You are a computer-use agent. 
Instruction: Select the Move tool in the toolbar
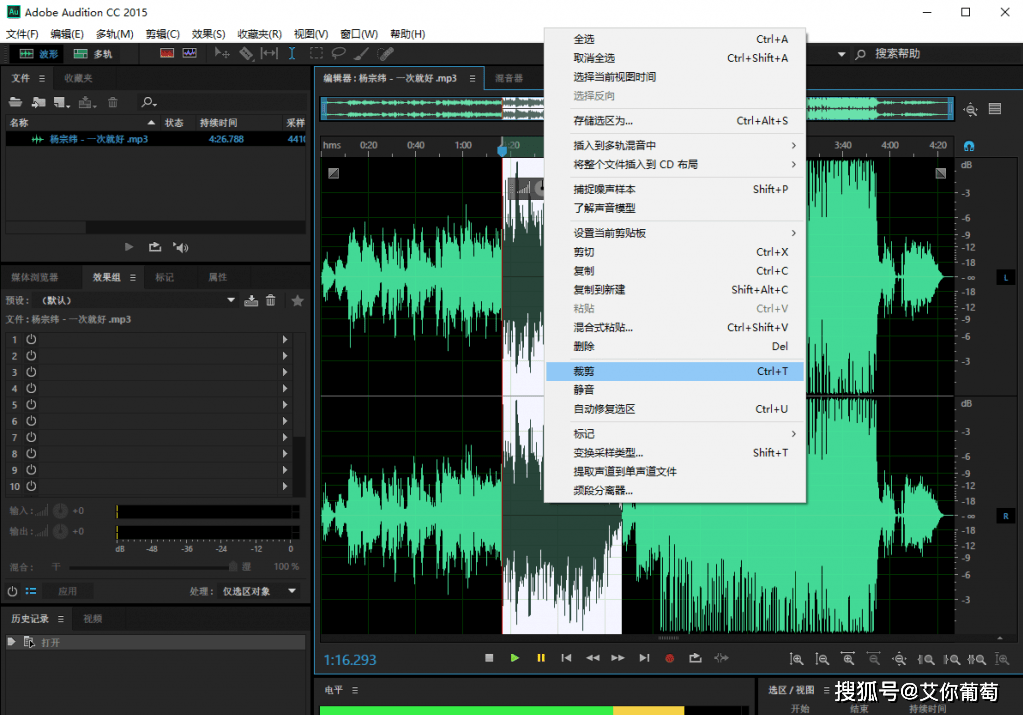(223, 54)
